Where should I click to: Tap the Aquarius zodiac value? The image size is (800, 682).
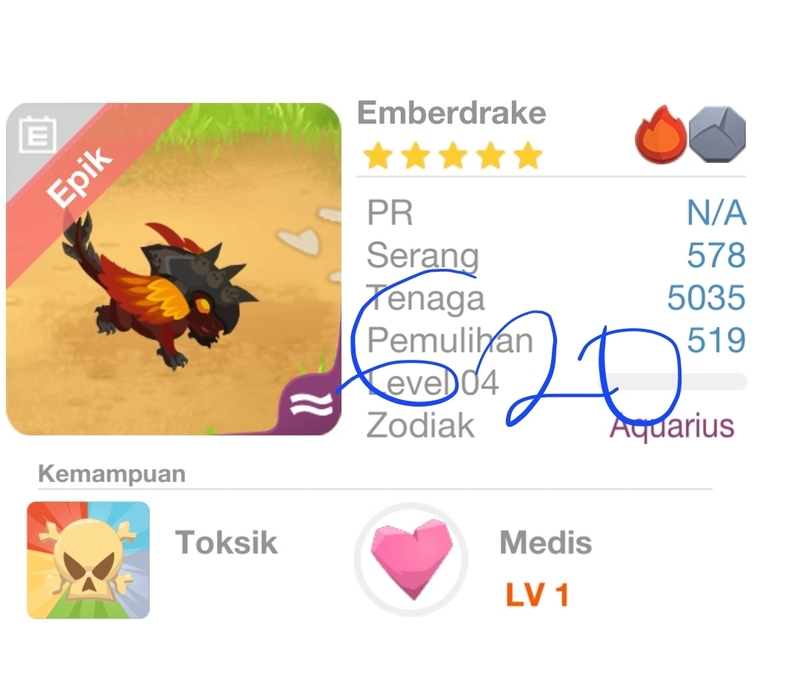point(672,426)
